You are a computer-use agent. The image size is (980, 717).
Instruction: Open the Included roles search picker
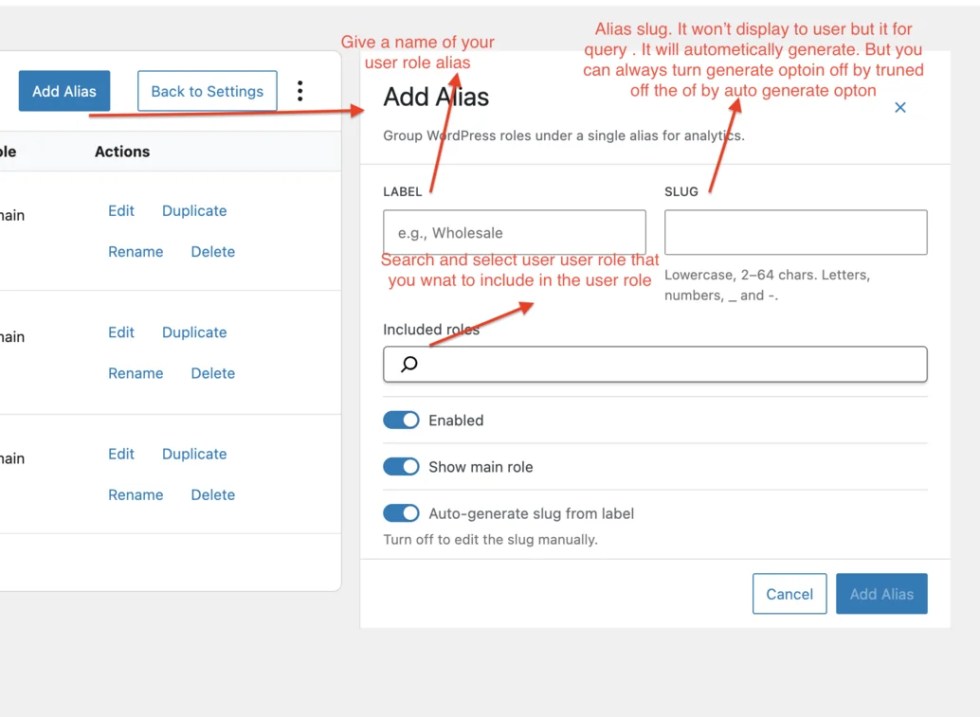coord(655,364)
